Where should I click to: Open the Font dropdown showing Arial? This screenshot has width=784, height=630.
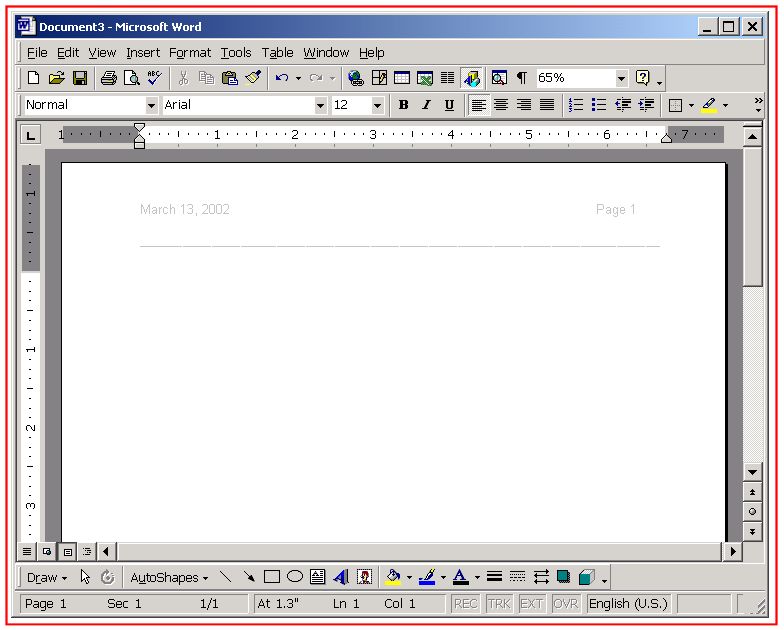click(321, 105)
